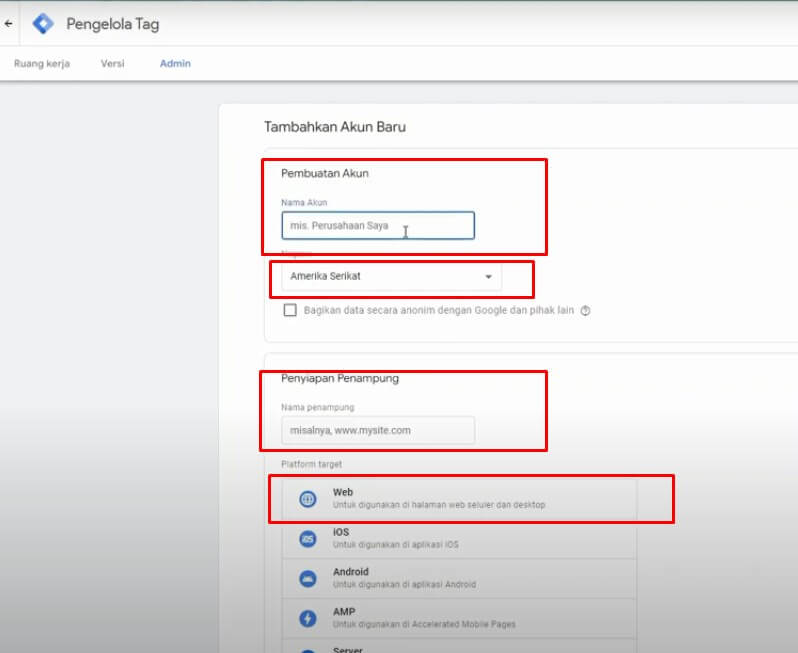Choose the iOS platform icon
798x653 pixels.
pyautogui.click(x=307, y=539)
